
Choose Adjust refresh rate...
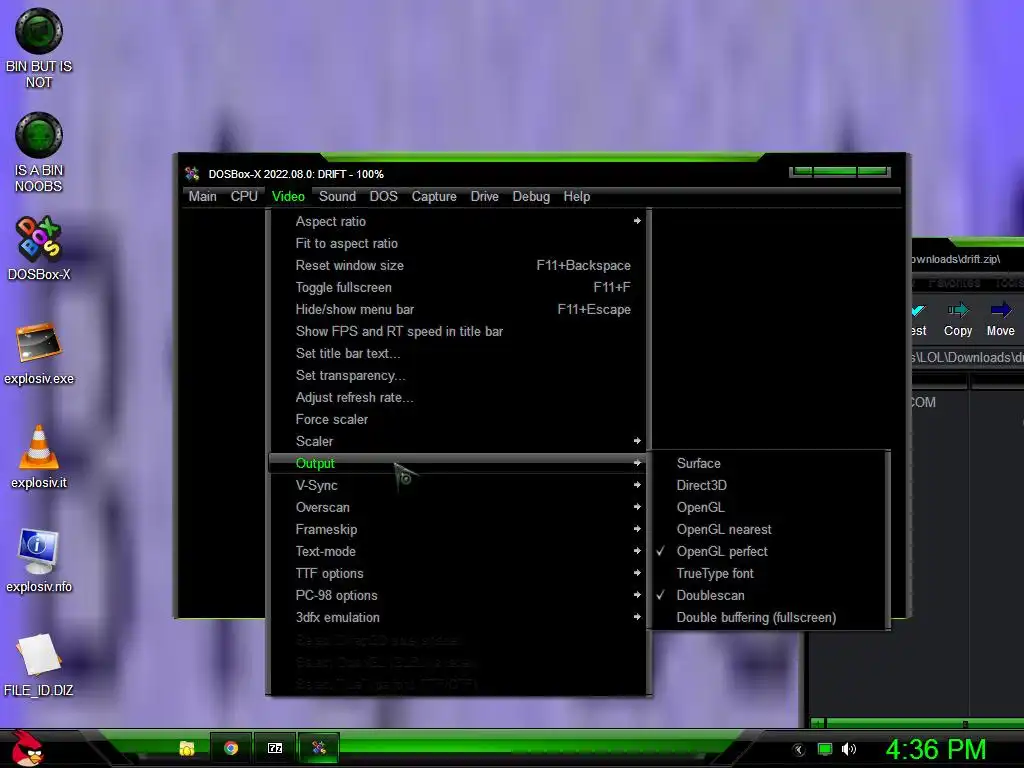(x=458, y=398)
